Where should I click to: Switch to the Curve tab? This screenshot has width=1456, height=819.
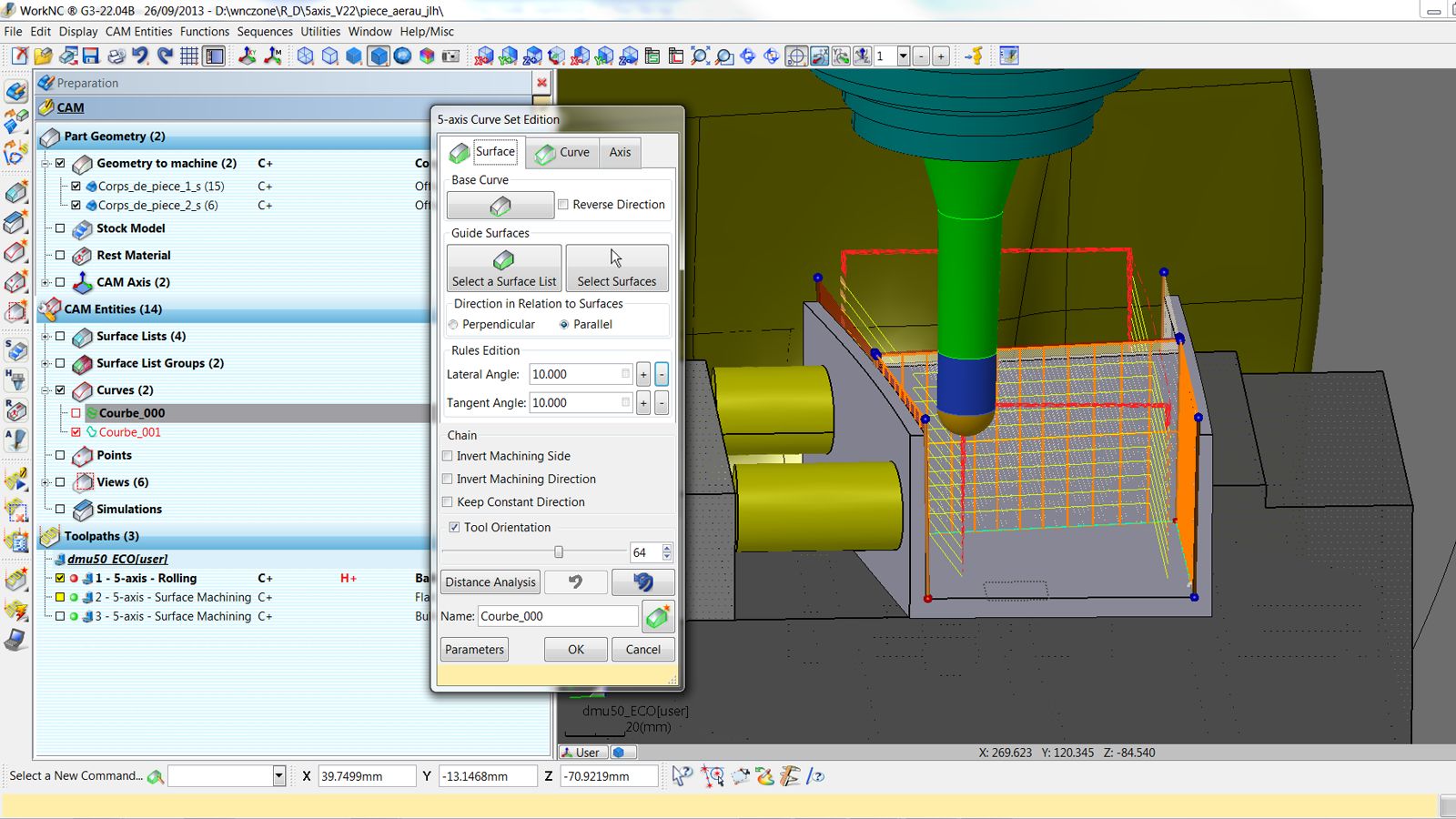point(563,152)
